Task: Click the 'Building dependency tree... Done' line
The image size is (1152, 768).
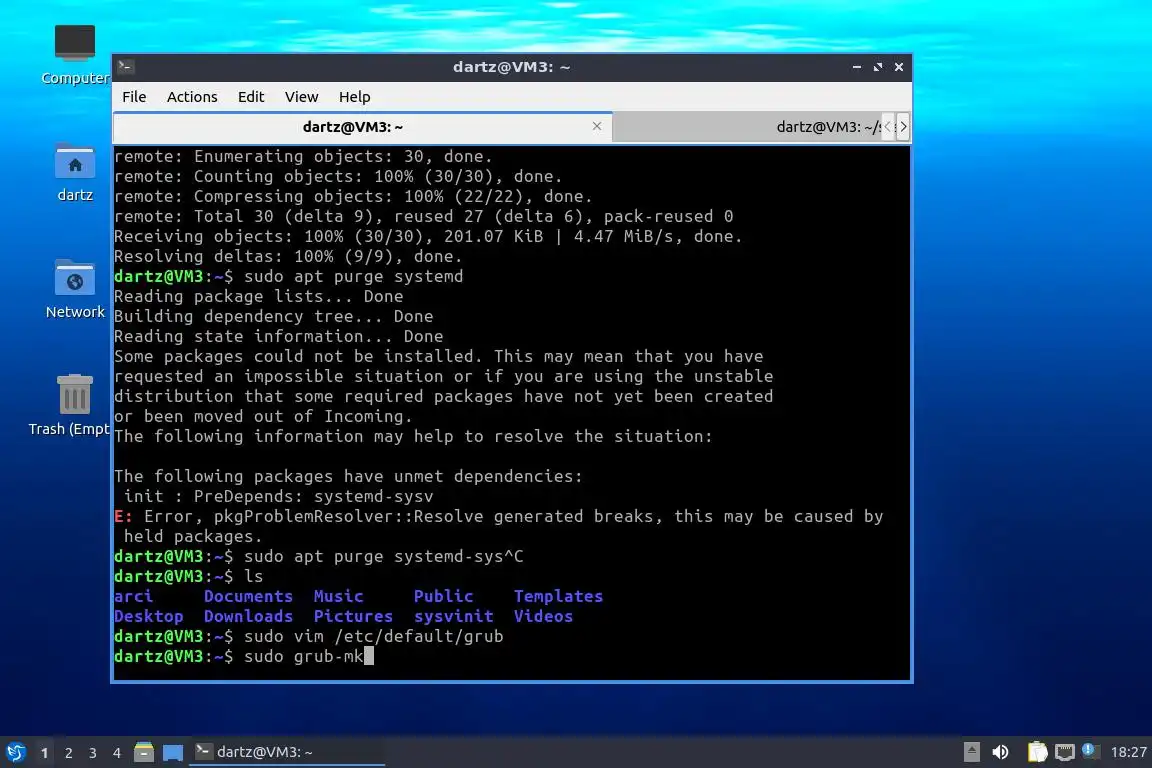Action: 273,317
